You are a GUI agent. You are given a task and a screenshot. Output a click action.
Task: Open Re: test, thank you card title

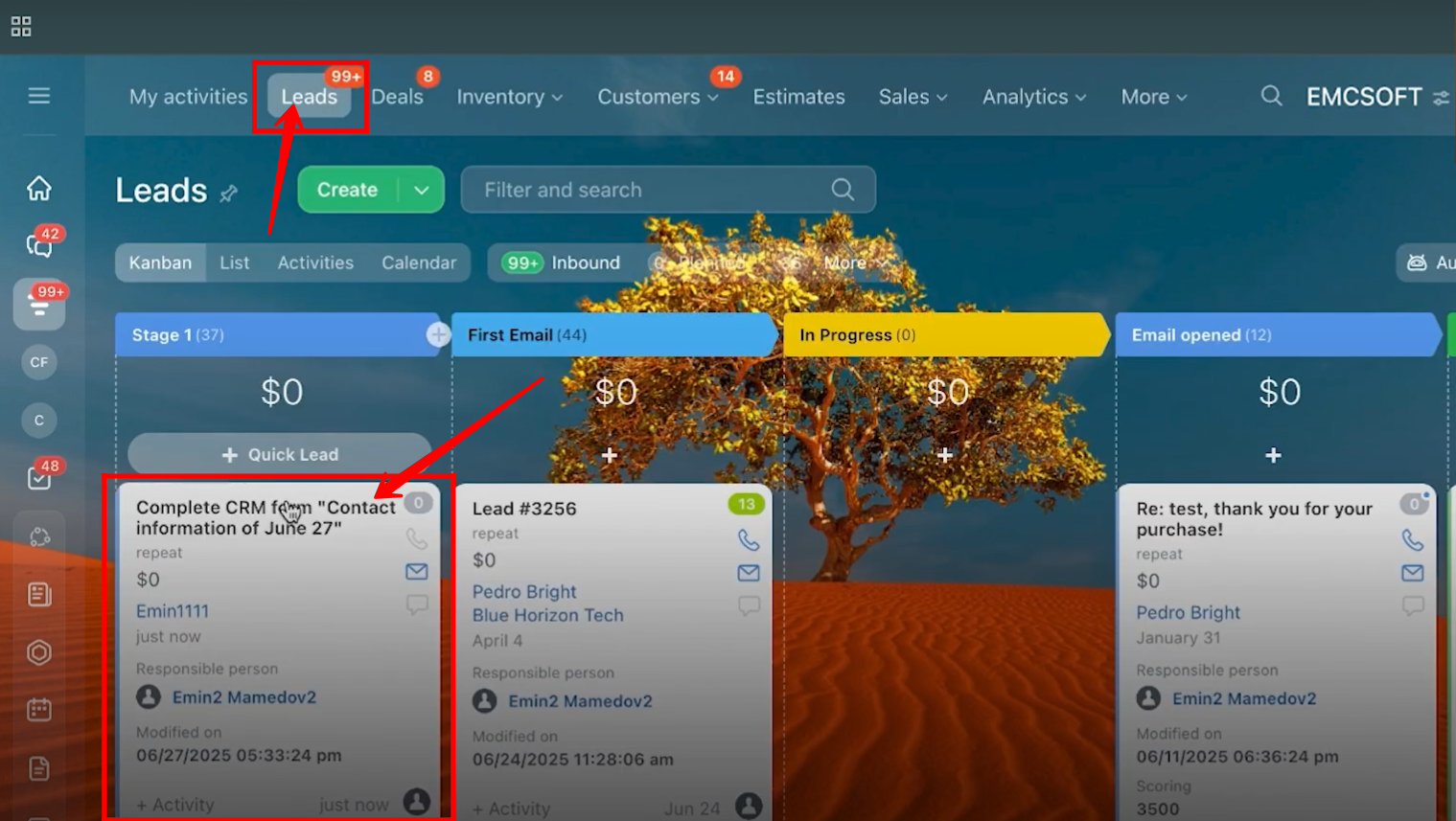tap(1255, 519)
